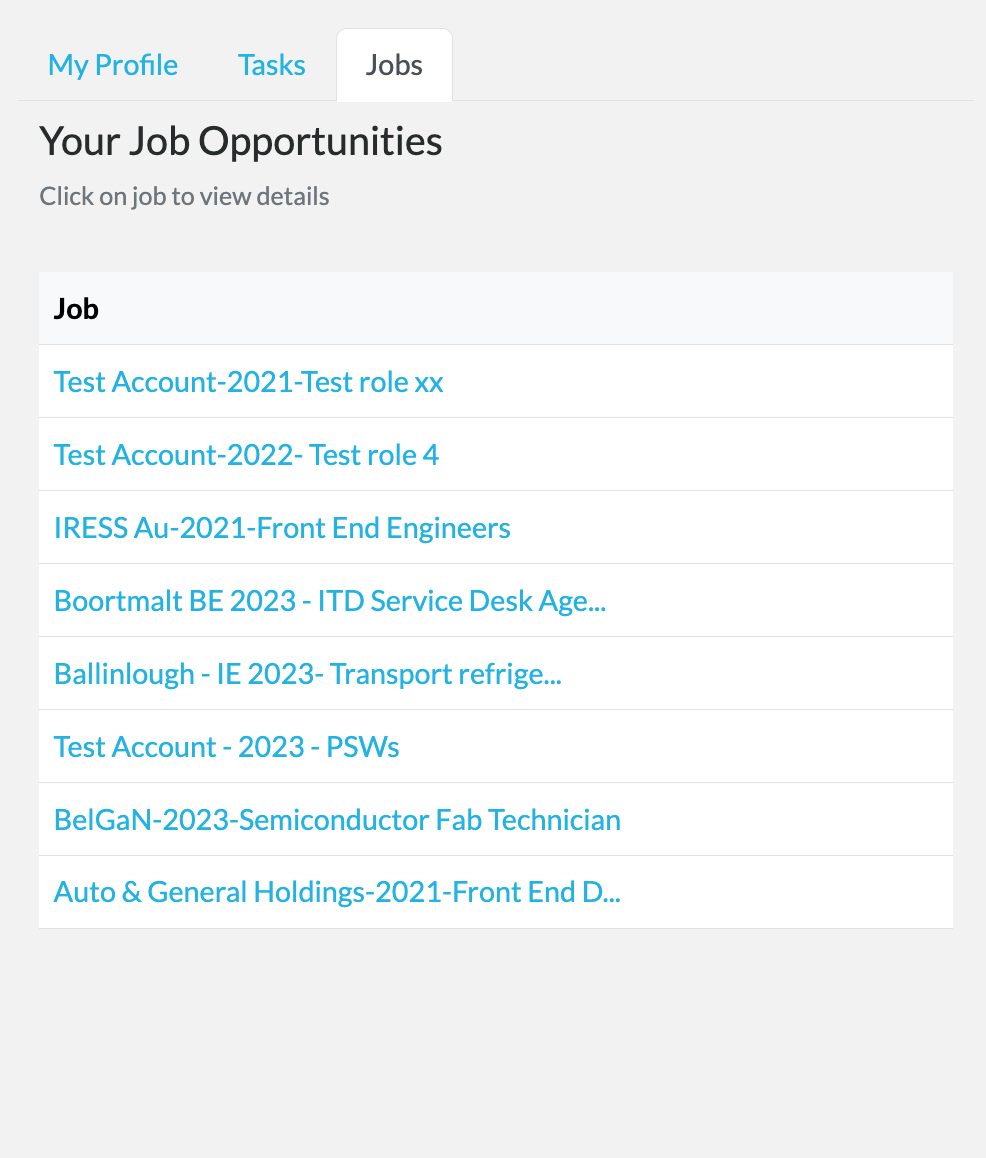Open Test Account-2021-Test role xx job
Screen dimensions: 986x1158
pos(248,381)
